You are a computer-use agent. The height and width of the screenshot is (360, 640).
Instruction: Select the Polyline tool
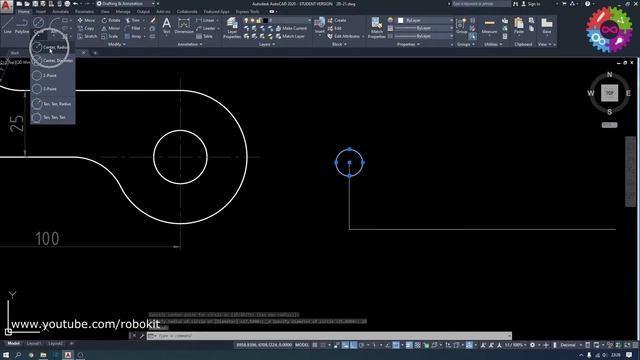(x=22, y=25)
